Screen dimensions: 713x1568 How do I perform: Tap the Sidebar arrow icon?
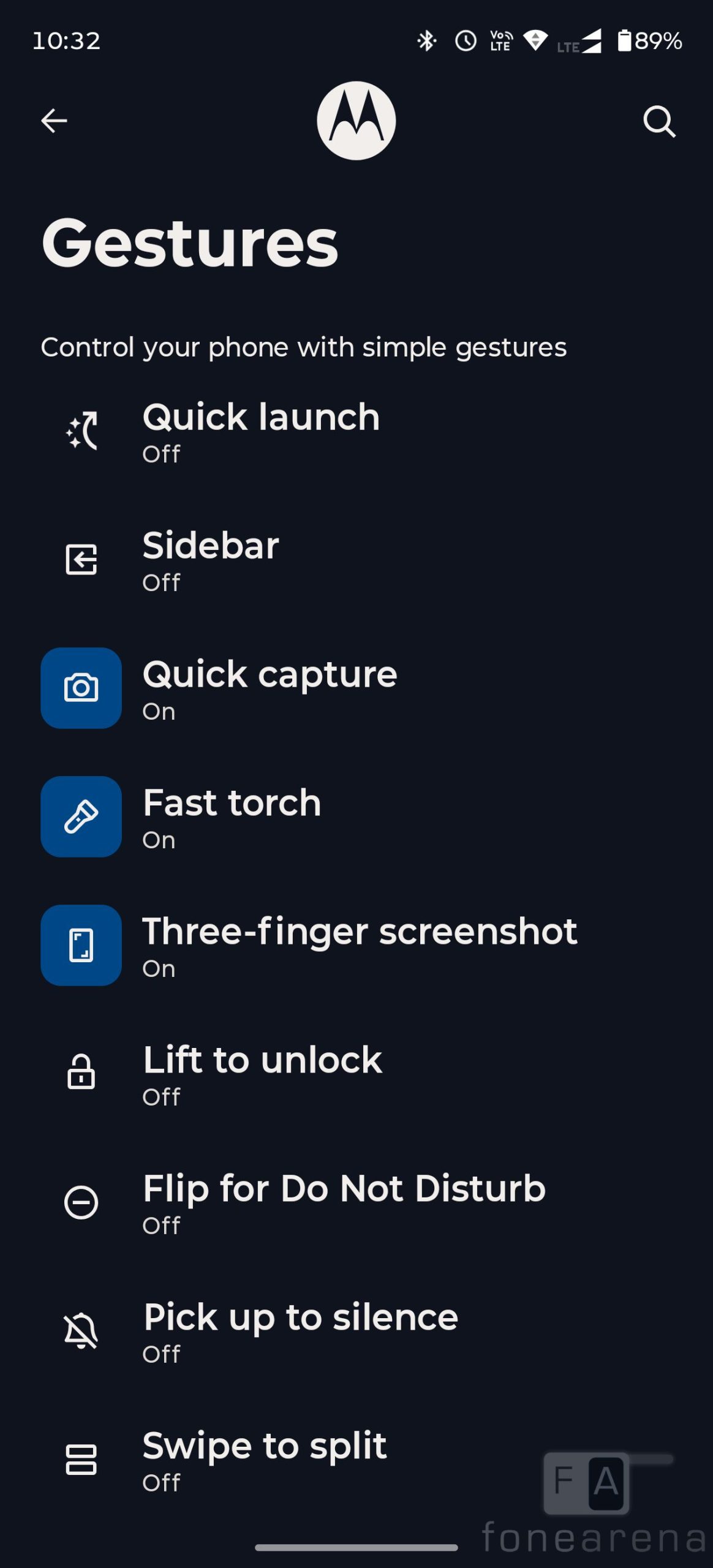(x=81, y=559)
